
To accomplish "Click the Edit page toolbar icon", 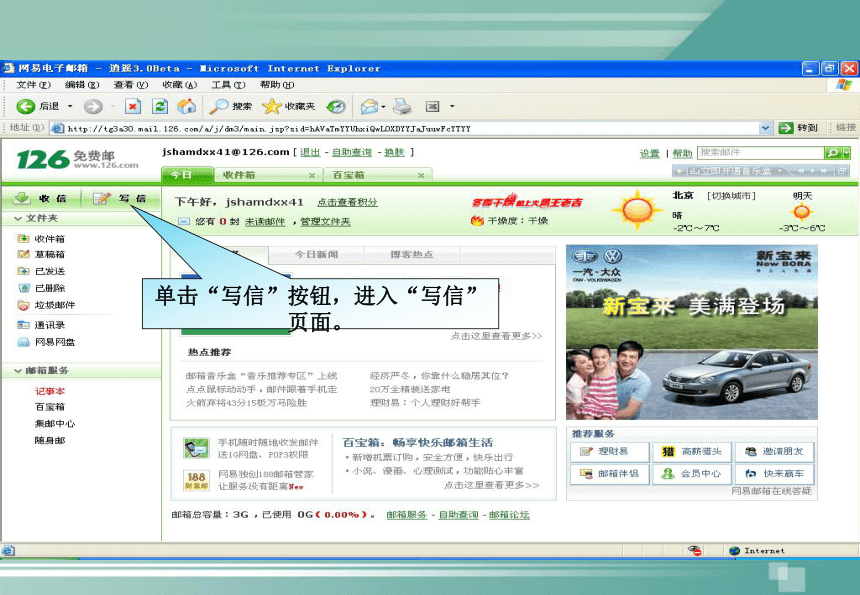I will 433,106.
